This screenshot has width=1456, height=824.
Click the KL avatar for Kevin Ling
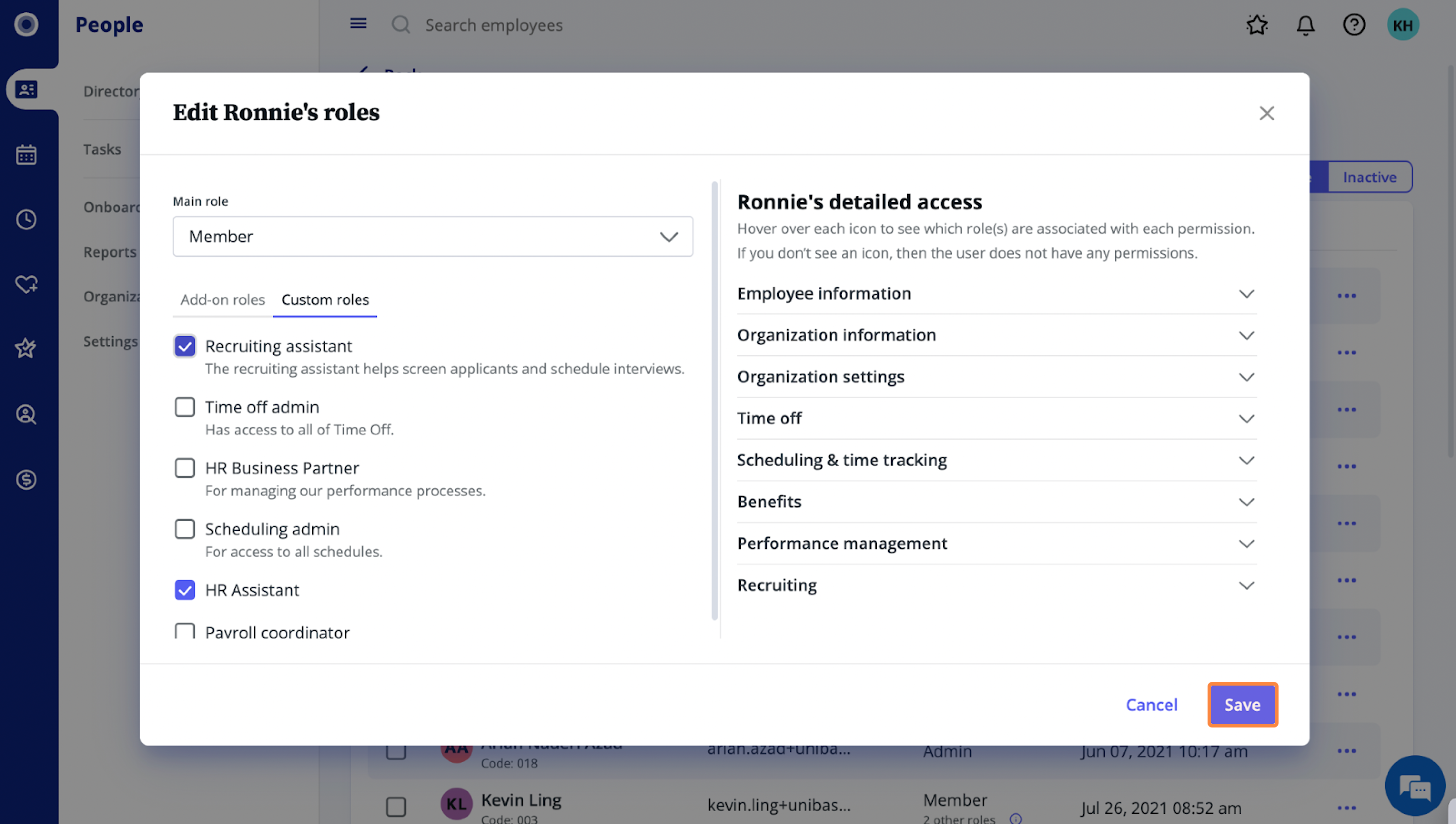pos(456,804)
